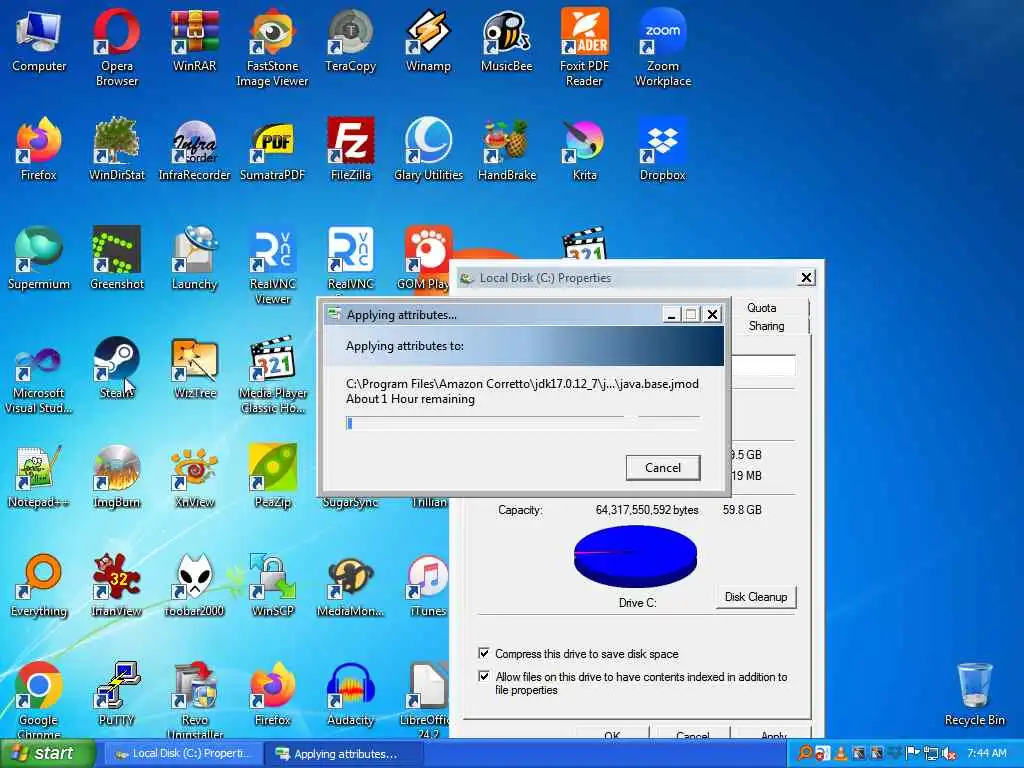The height and width of the screenshot is (768, 1024).
Task: Open the HandBrake desktop icon
Action: point(506,149)
